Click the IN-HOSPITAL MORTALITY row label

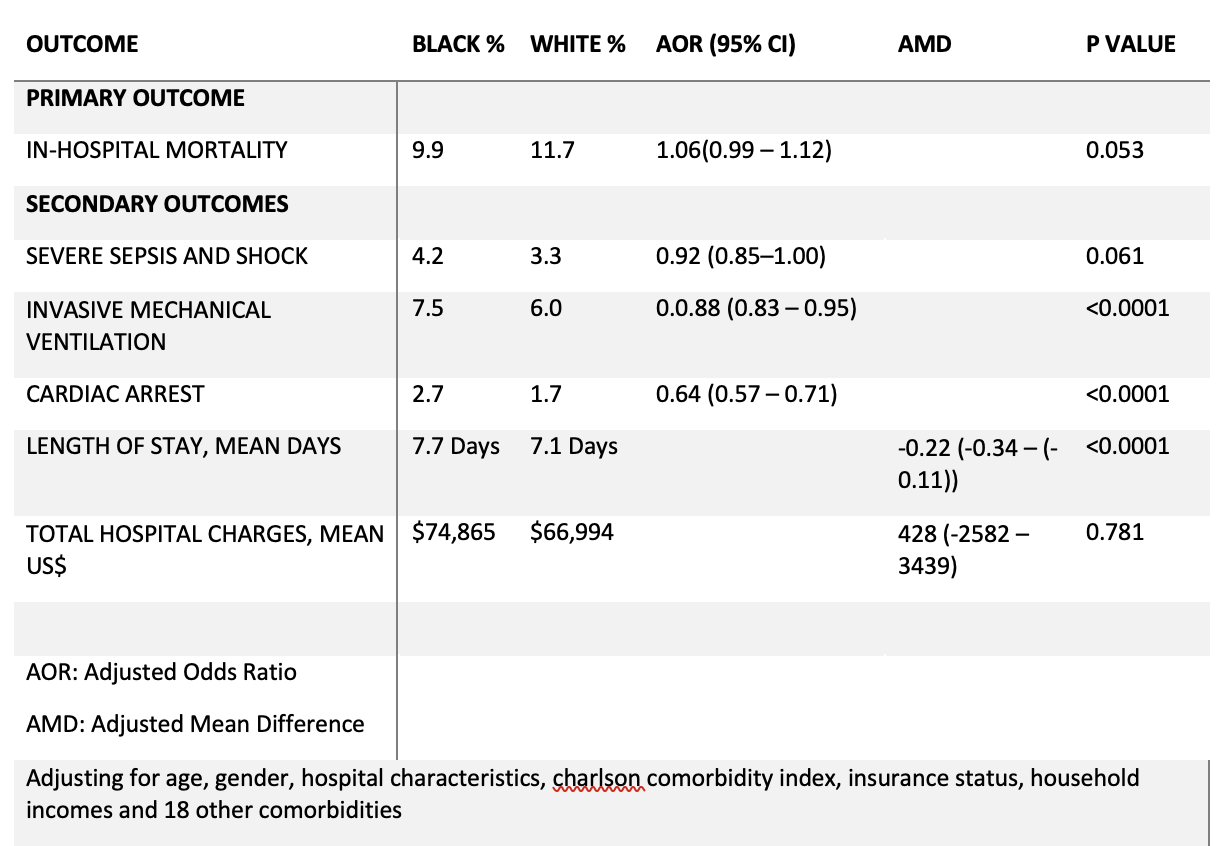tap(156, 150)
